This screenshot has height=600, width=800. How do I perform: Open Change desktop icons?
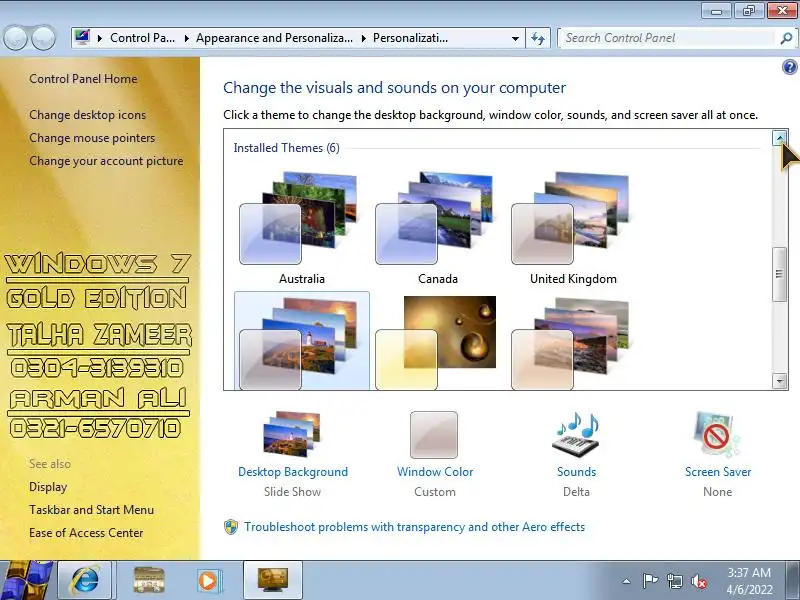click(x=87, y=115)
